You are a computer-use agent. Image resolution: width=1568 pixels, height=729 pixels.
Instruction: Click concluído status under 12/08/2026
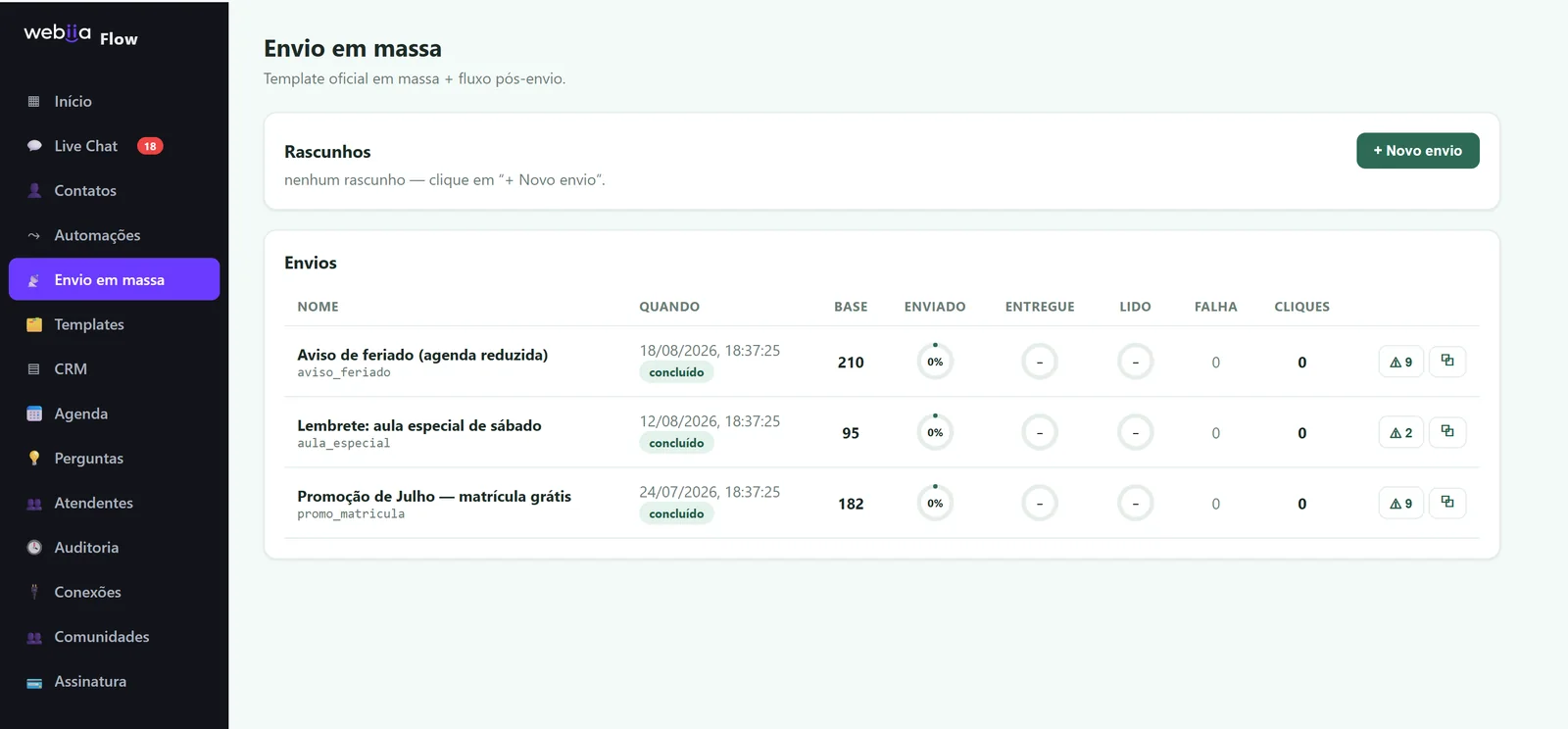[x=676, y=443]
